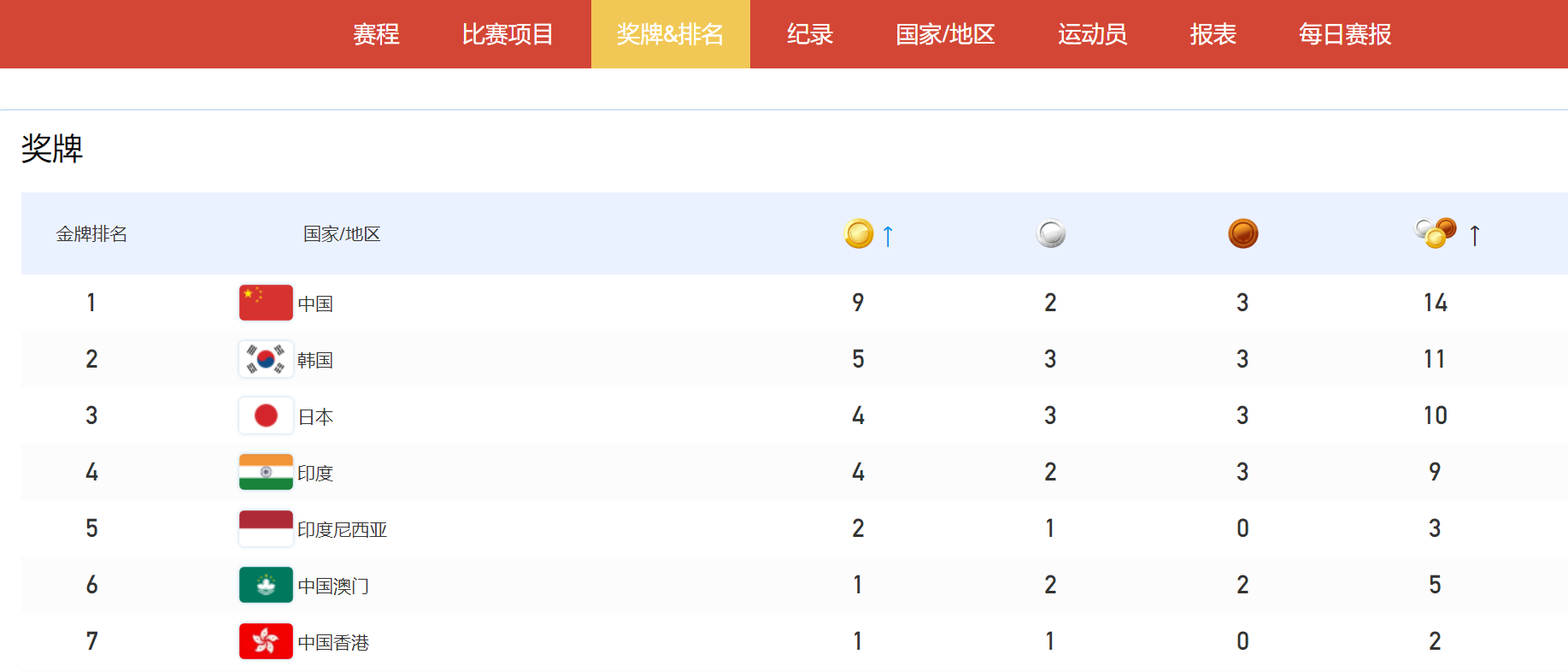This screenshot has height=672, width=1568.
Task: Click the silver medal column icon
Action: [1050, 233]
